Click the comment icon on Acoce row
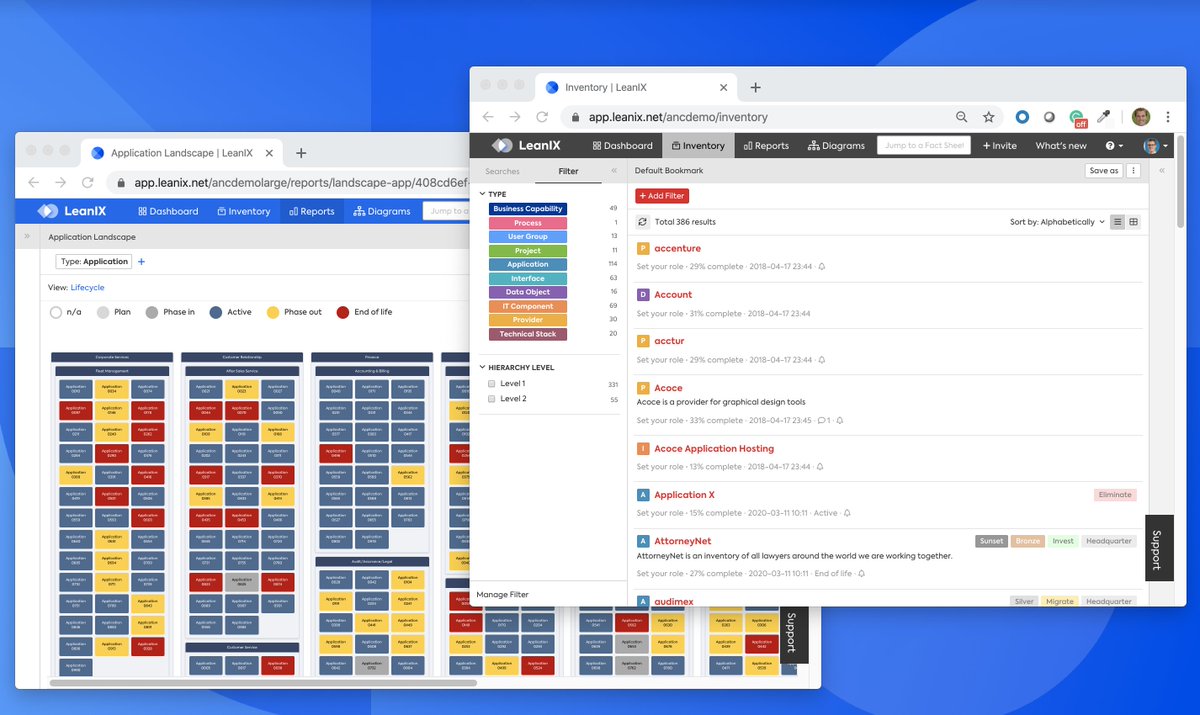This screenshot has height=715, width=1200. tap(820, 421)
